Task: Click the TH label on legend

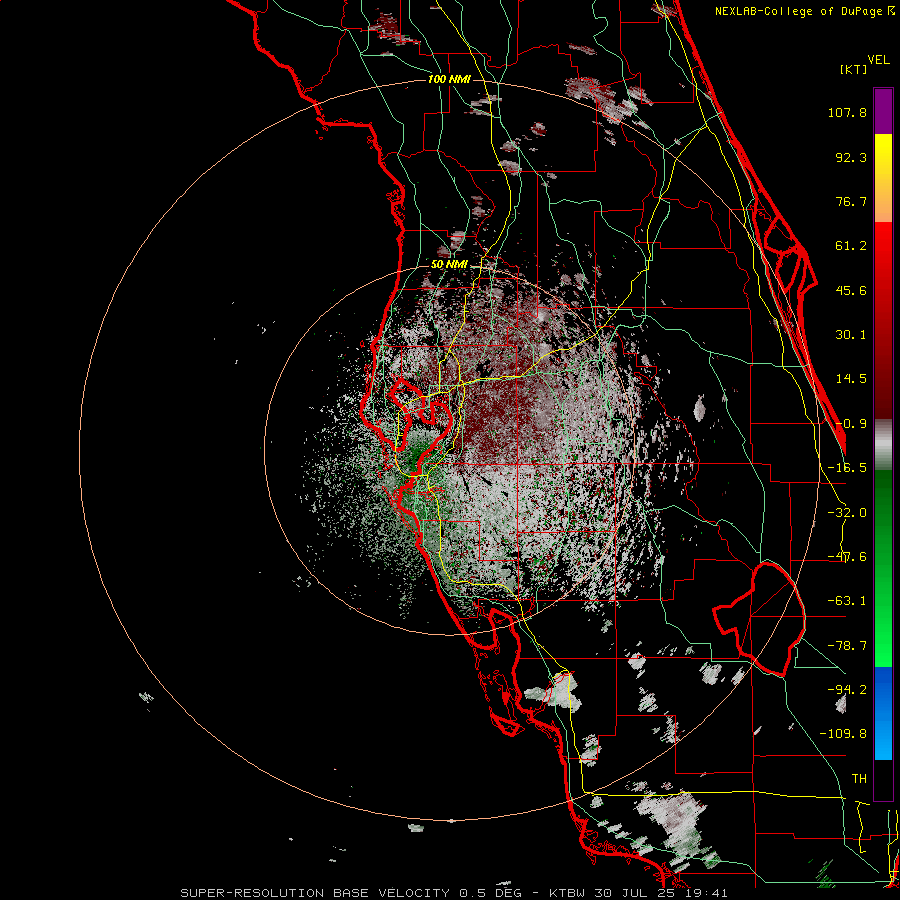Action: [859, 779]
